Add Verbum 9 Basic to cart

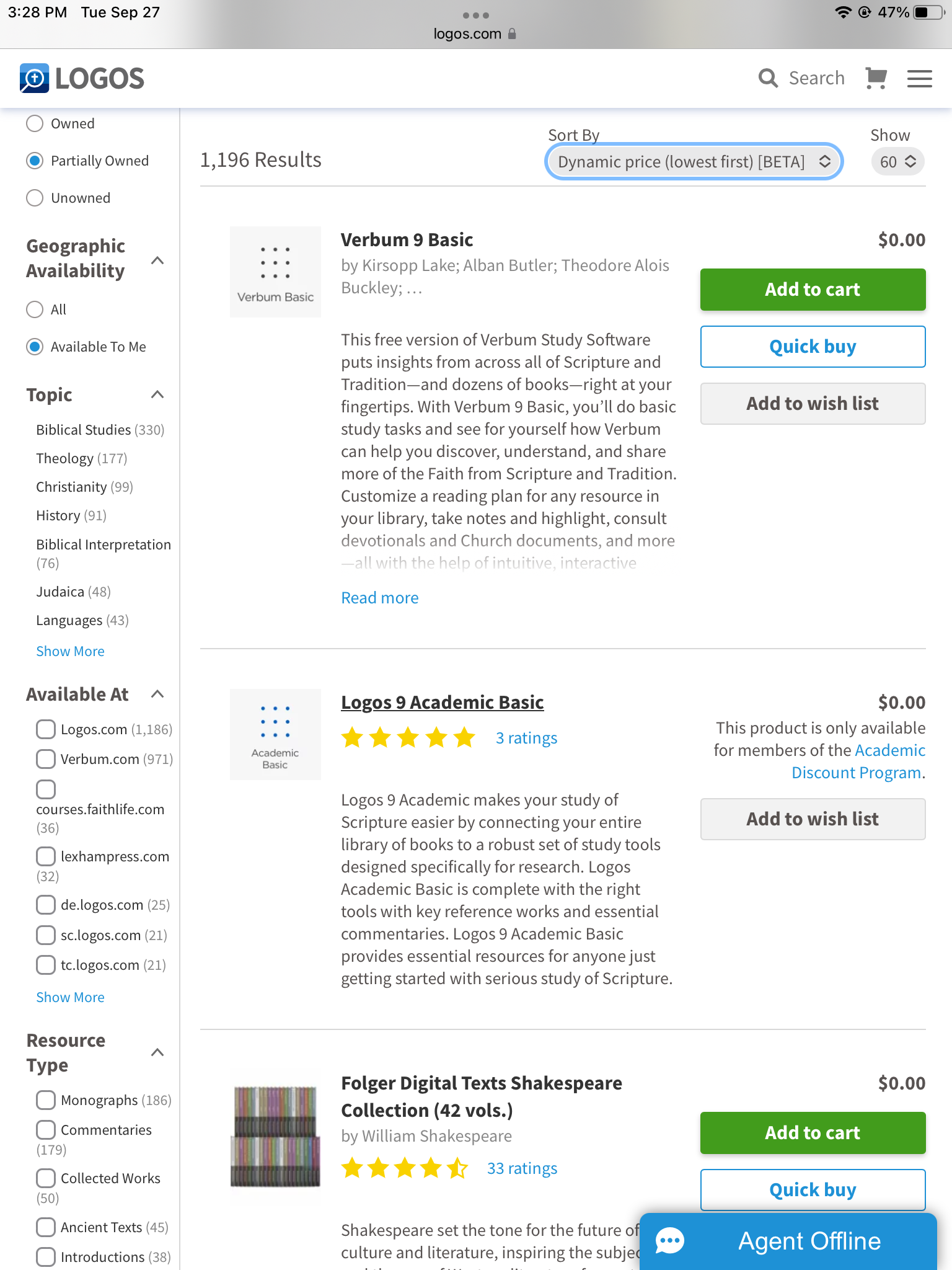click(813, 290)
